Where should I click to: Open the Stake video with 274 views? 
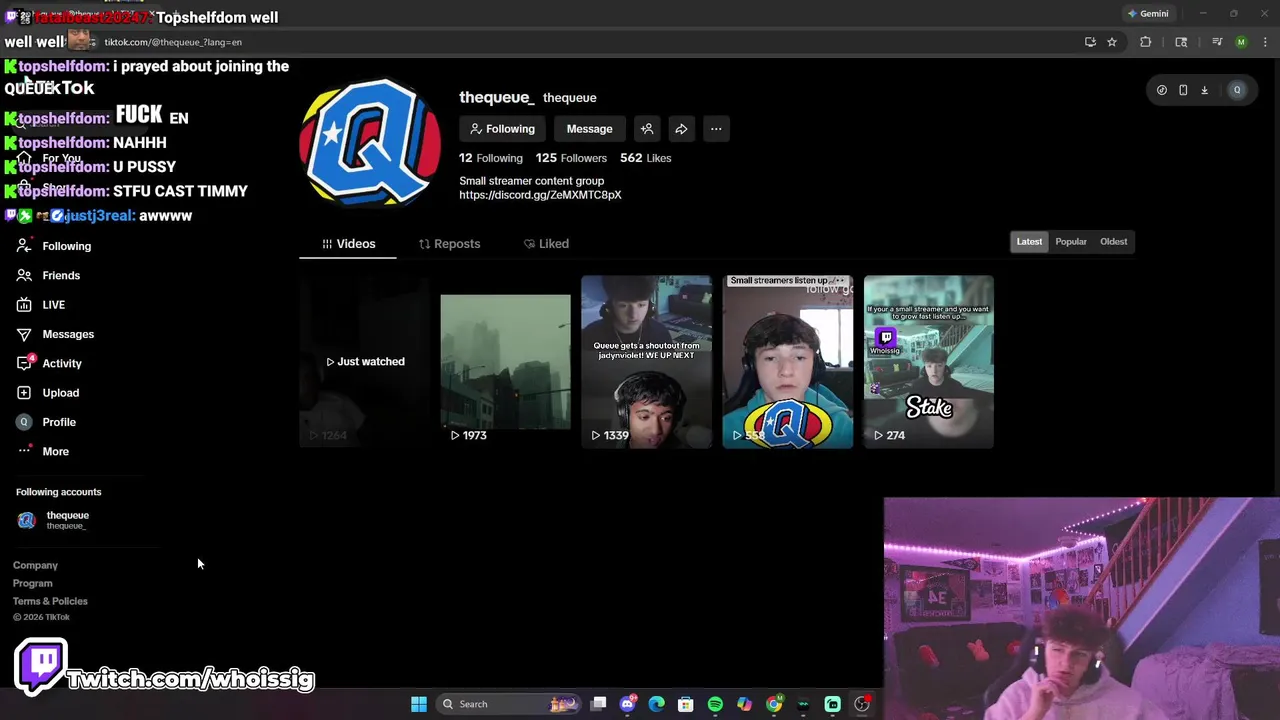tap(929, 361)
